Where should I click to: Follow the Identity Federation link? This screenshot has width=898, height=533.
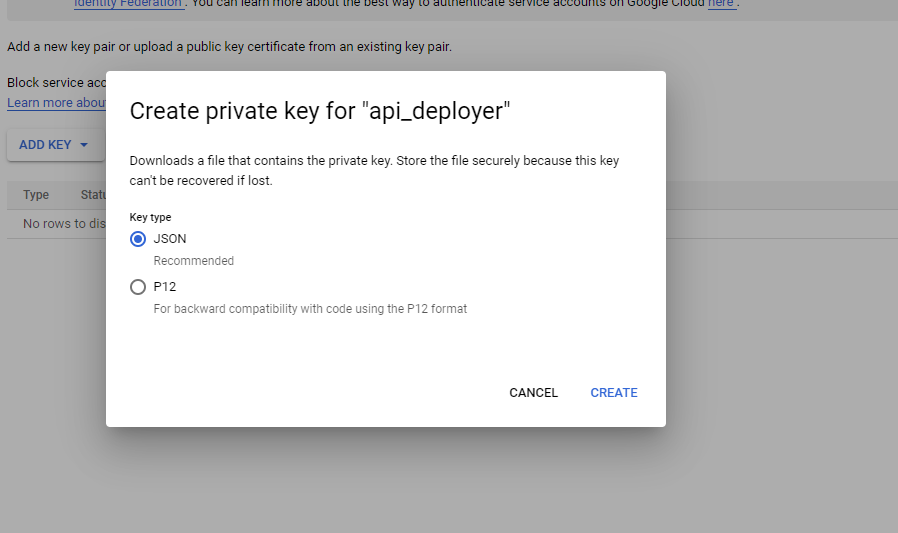[x=128, y=3]
